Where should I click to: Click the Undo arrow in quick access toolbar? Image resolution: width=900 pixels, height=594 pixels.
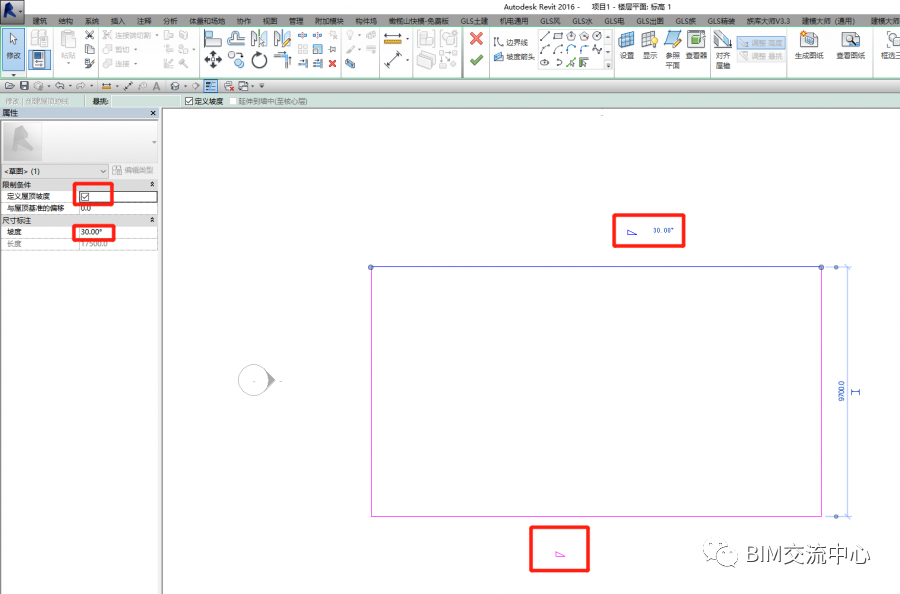(x=59, y=86)
